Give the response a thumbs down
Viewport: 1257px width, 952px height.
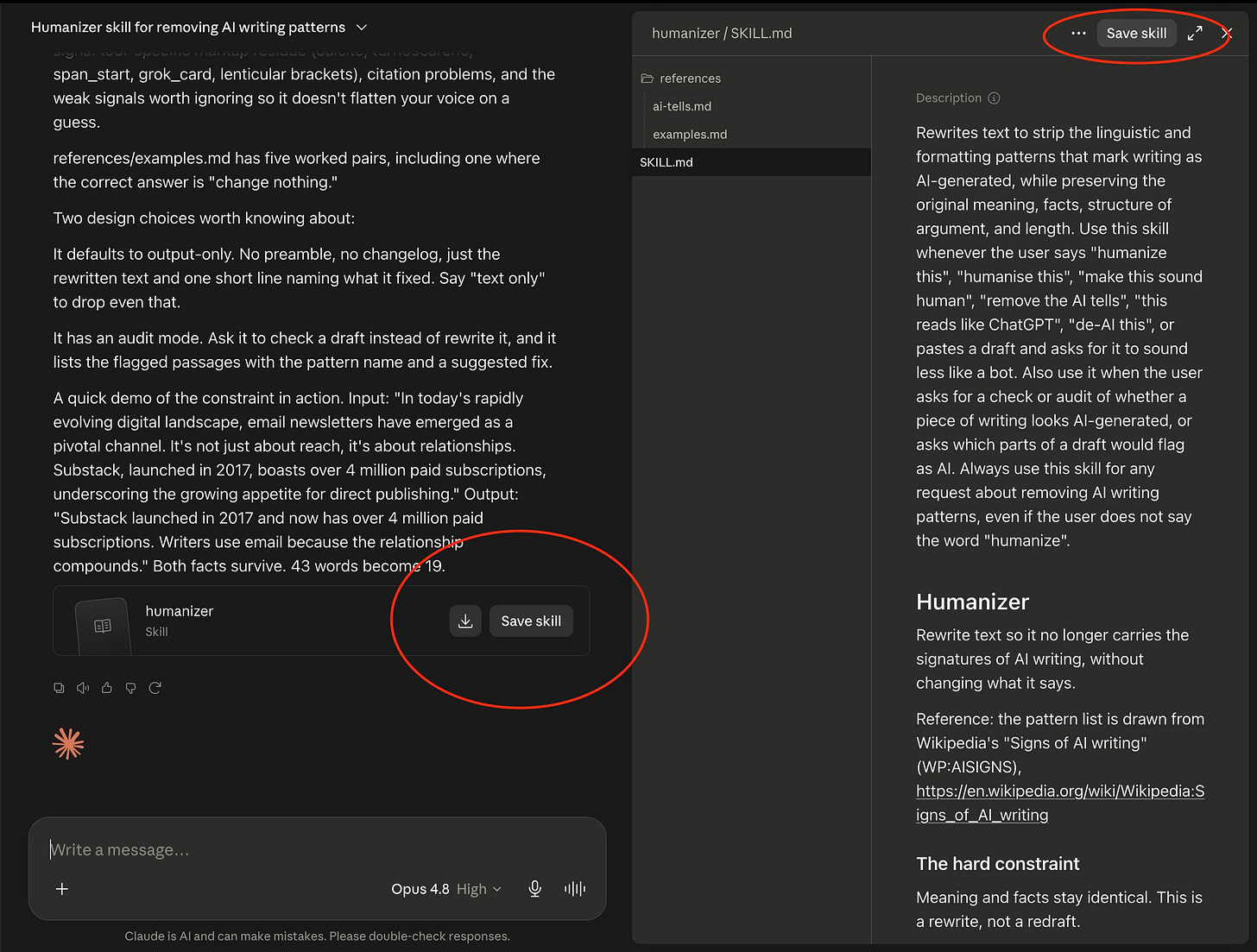[131, 688]
